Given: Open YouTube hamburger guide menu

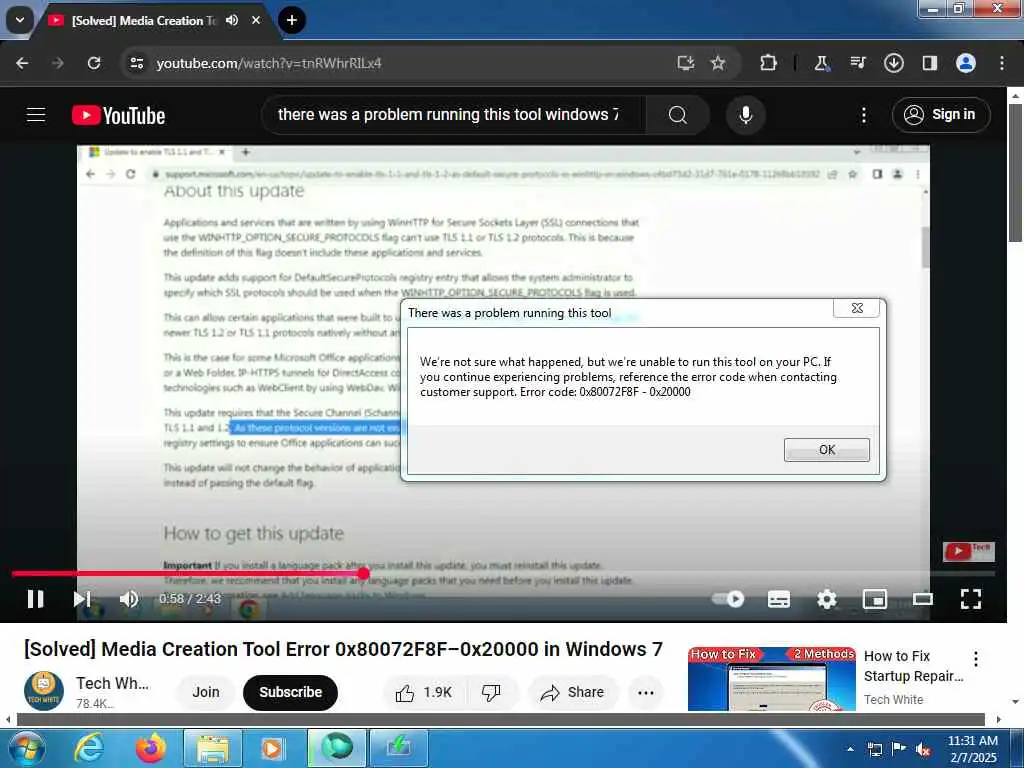Looking at the screenshot, I should tap(36, 115).
